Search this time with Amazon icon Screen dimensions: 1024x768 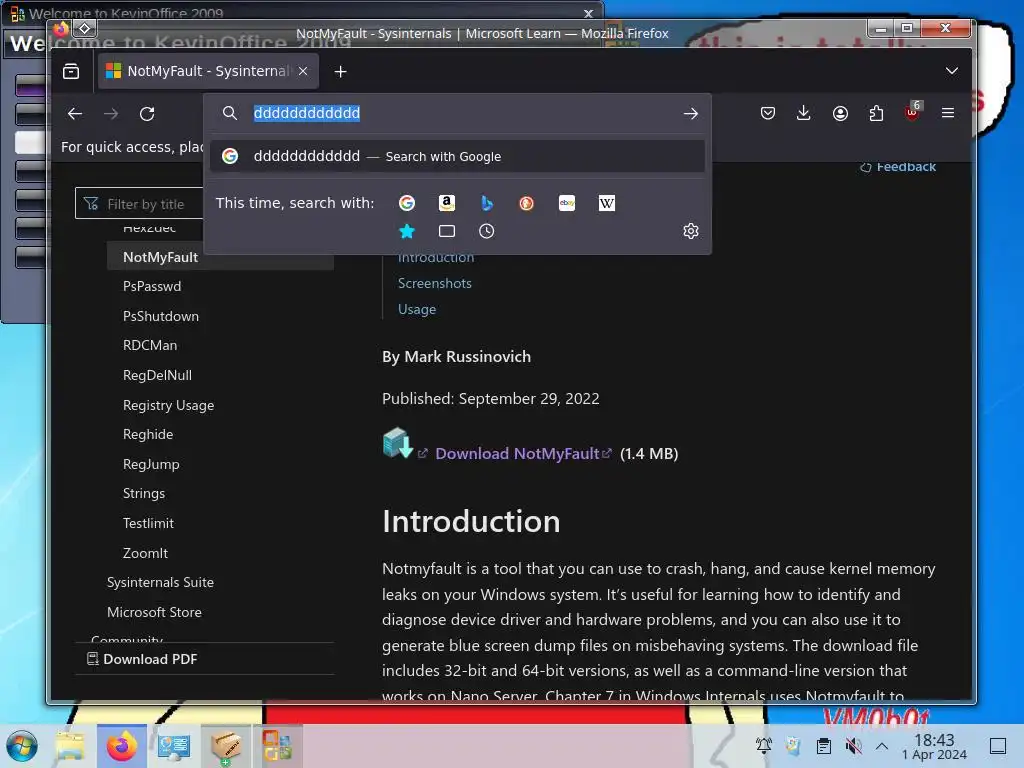(447, 203)
